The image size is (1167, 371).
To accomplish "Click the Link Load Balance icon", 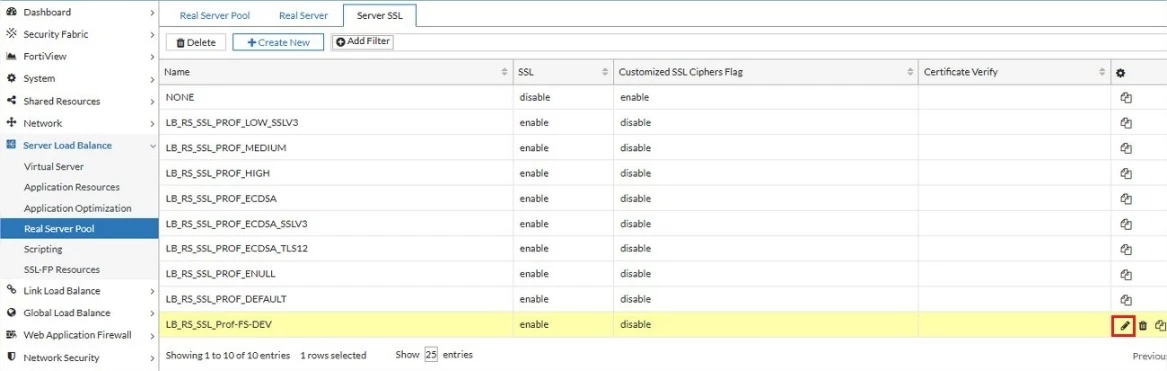I will click(11, 291).
